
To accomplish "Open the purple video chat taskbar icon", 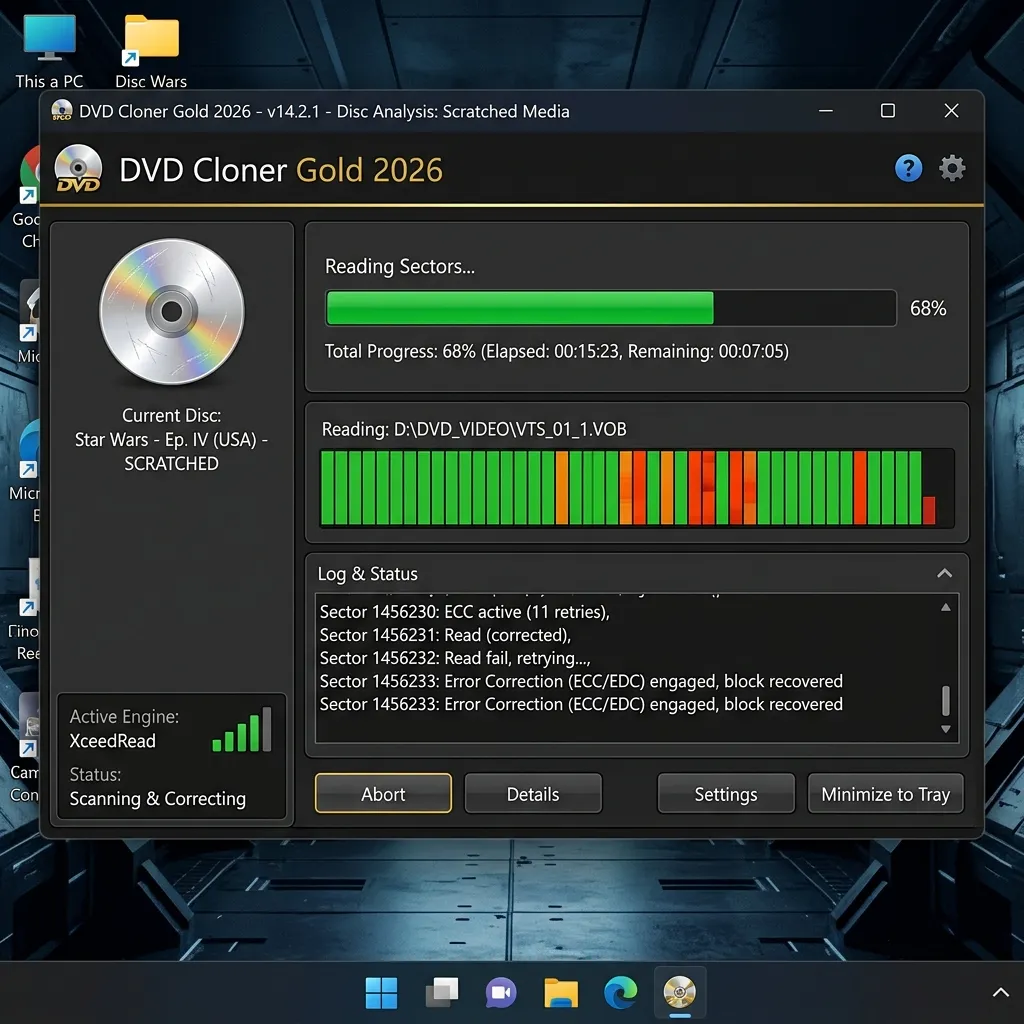I will tap(501, 993).
